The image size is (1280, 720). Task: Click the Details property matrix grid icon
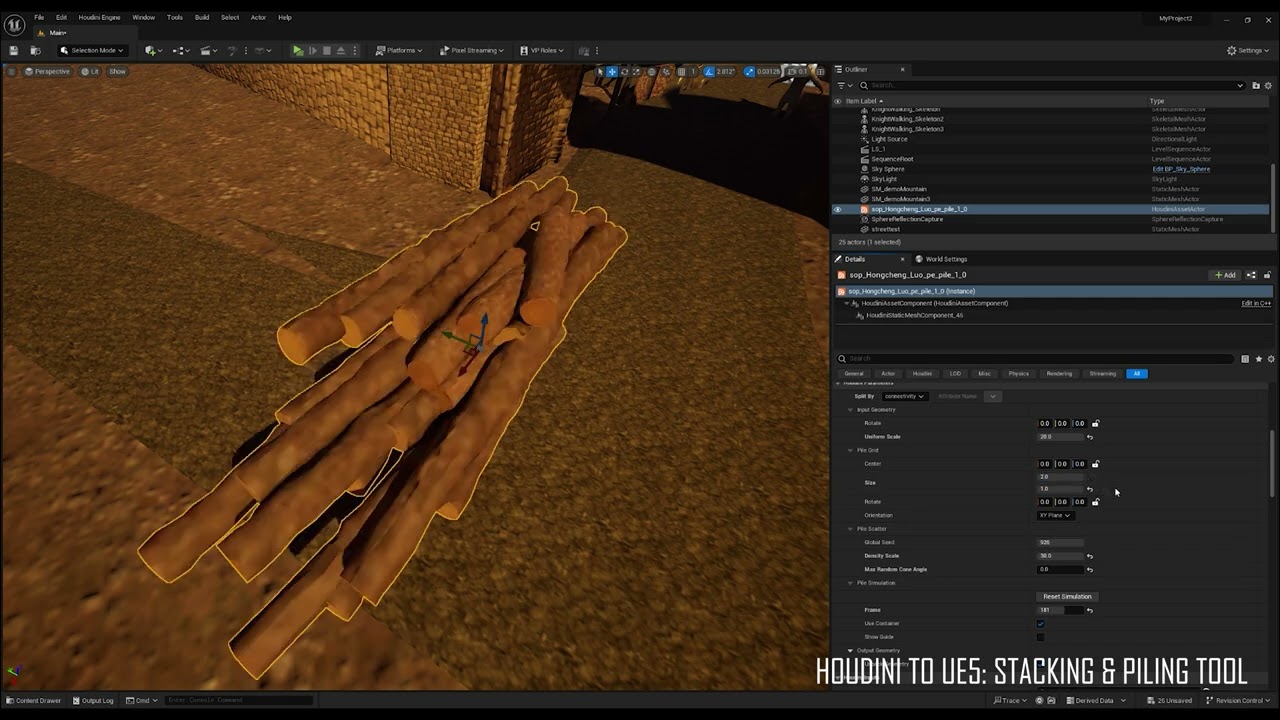[x=1245, y=359]
